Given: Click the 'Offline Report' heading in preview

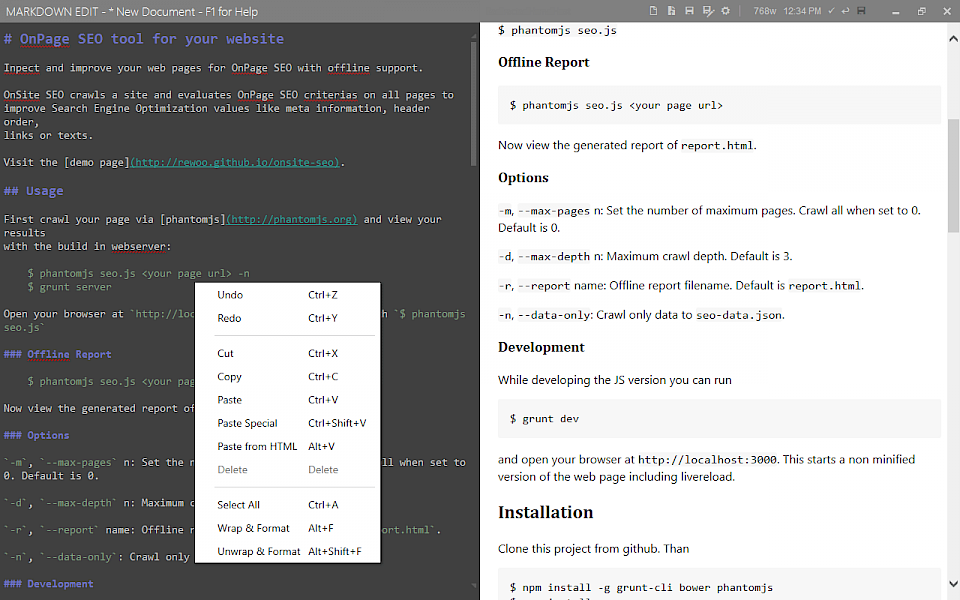Looking at the screenshot, I should pyautogui.click(x=543, y=62).
